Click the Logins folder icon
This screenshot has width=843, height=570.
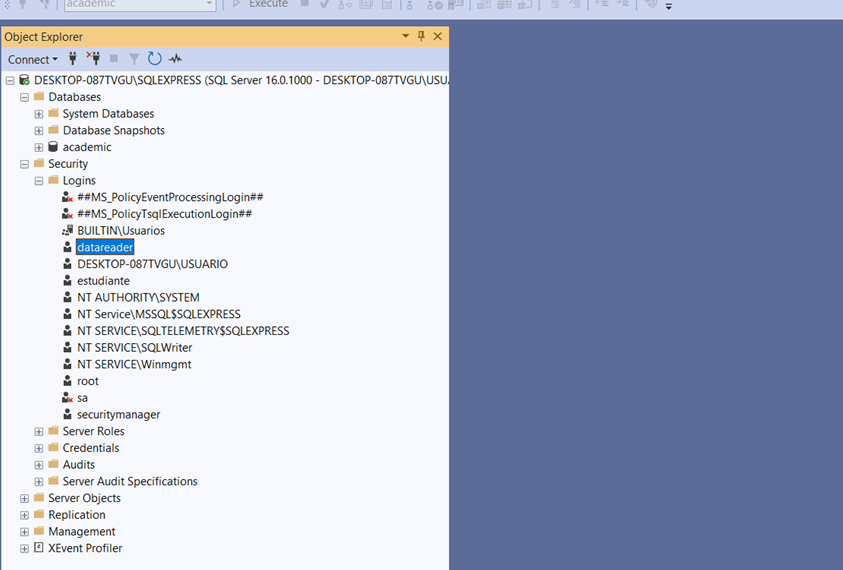(x=53, y=180)
